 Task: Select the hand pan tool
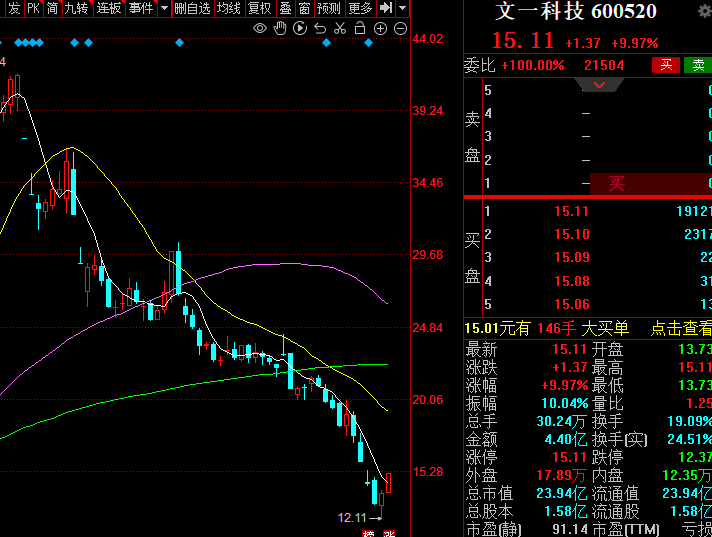point(280,28)
